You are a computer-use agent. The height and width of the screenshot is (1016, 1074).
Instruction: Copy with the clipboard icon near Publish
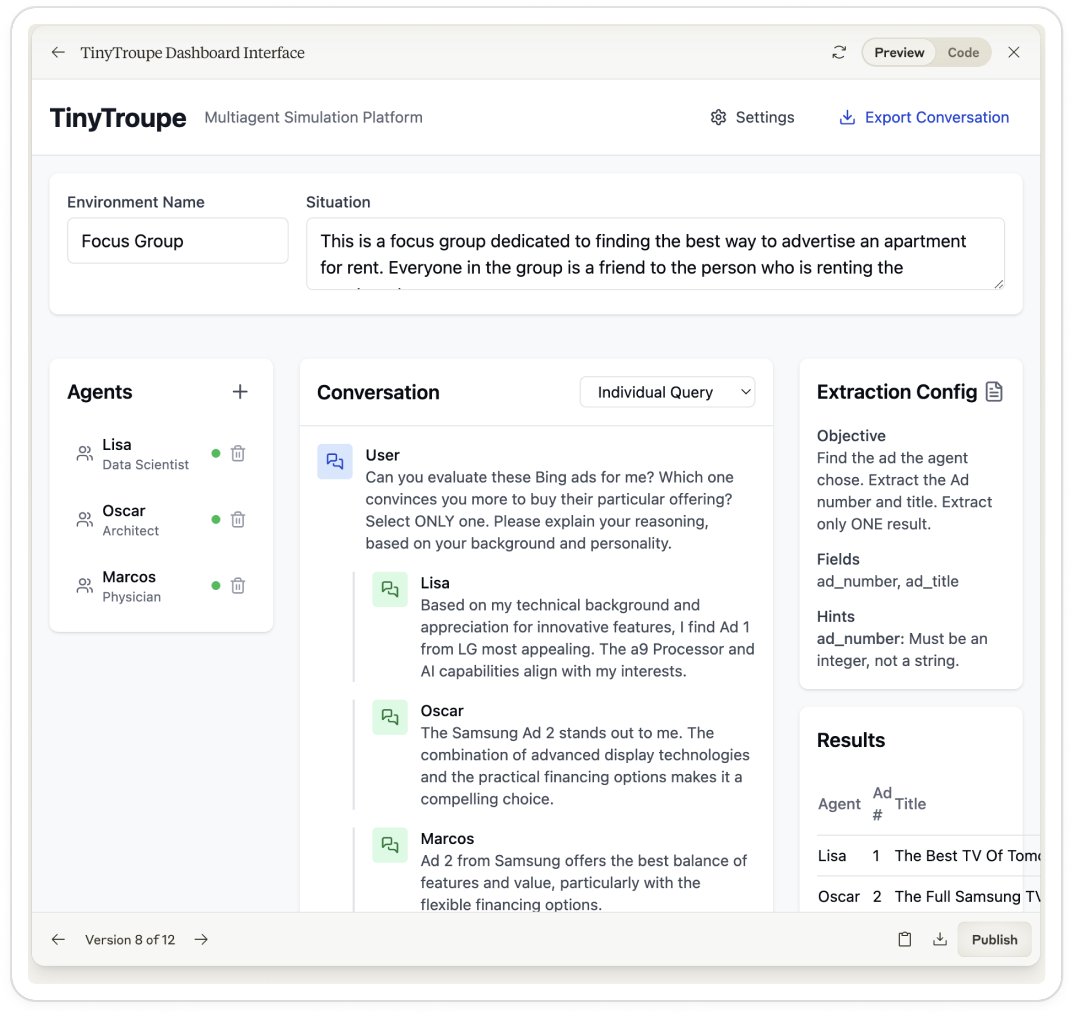point(905,939)
